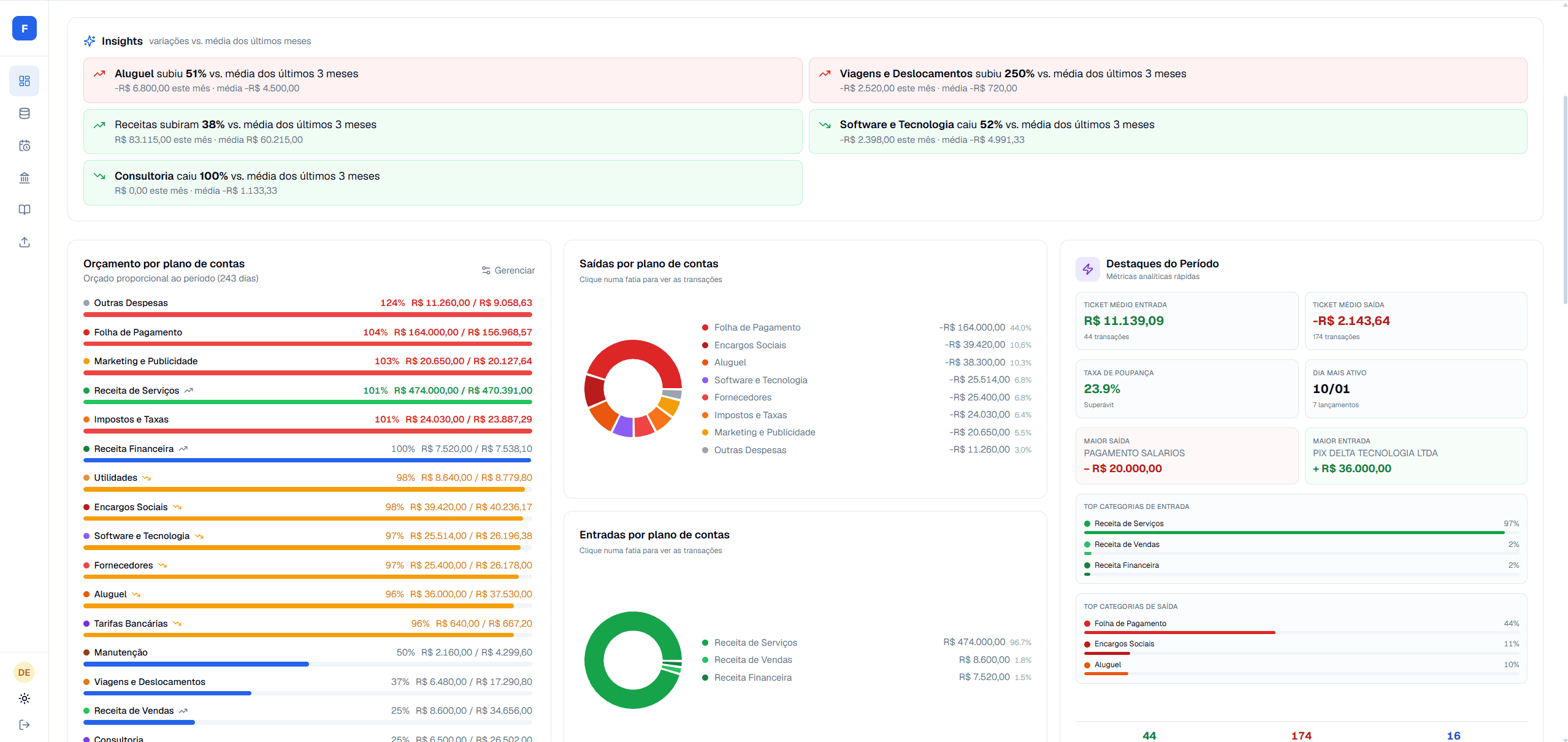Open the open-book icon in sidebar

pyautogui.click(x=25, y=210)
